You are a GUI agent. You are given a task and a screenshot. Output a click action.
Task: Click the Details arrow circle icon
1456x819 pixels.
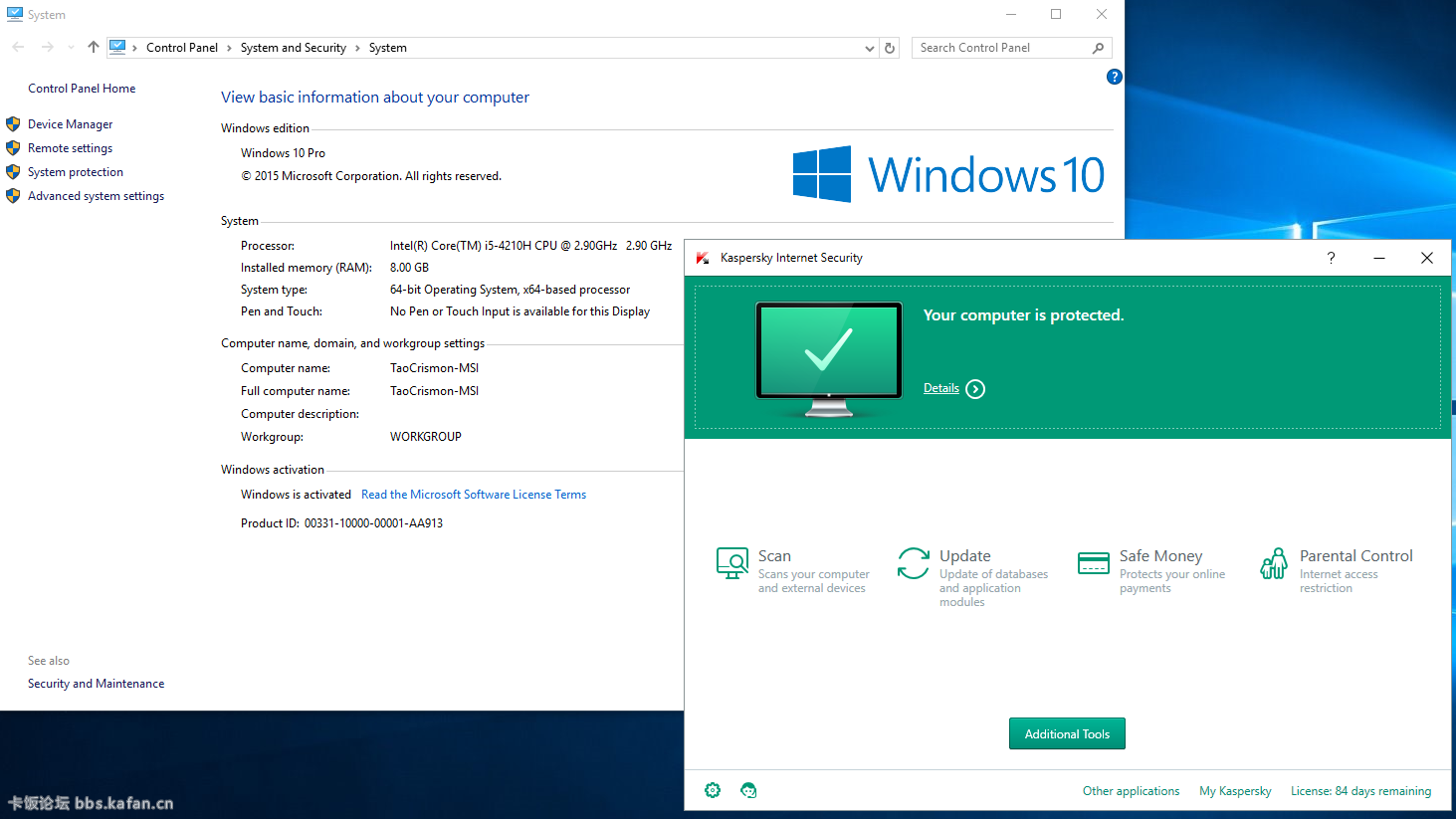pyautogui.click(x=975, y=389)
